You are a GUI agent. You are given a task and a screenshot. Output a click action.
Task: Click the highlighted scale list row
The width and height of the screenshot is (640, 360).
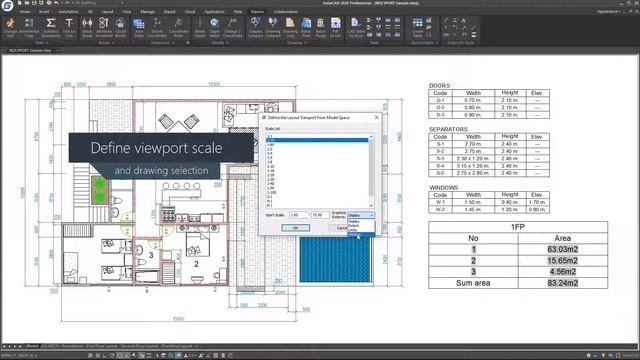pos(317,140)
